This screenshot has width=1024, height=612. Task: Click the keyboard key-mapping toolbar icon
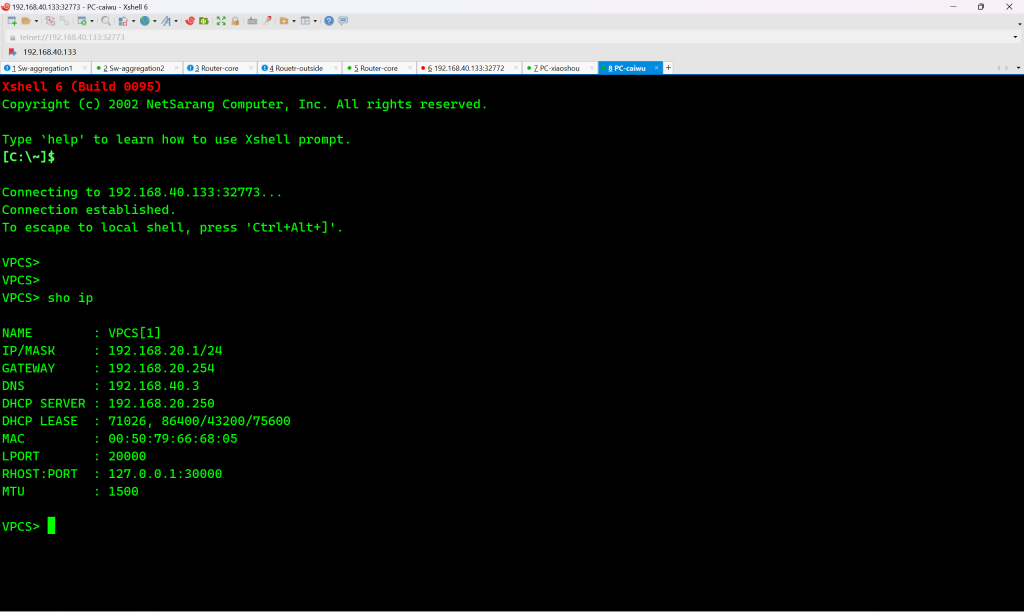pyautogui.click(x=252, y=21)
